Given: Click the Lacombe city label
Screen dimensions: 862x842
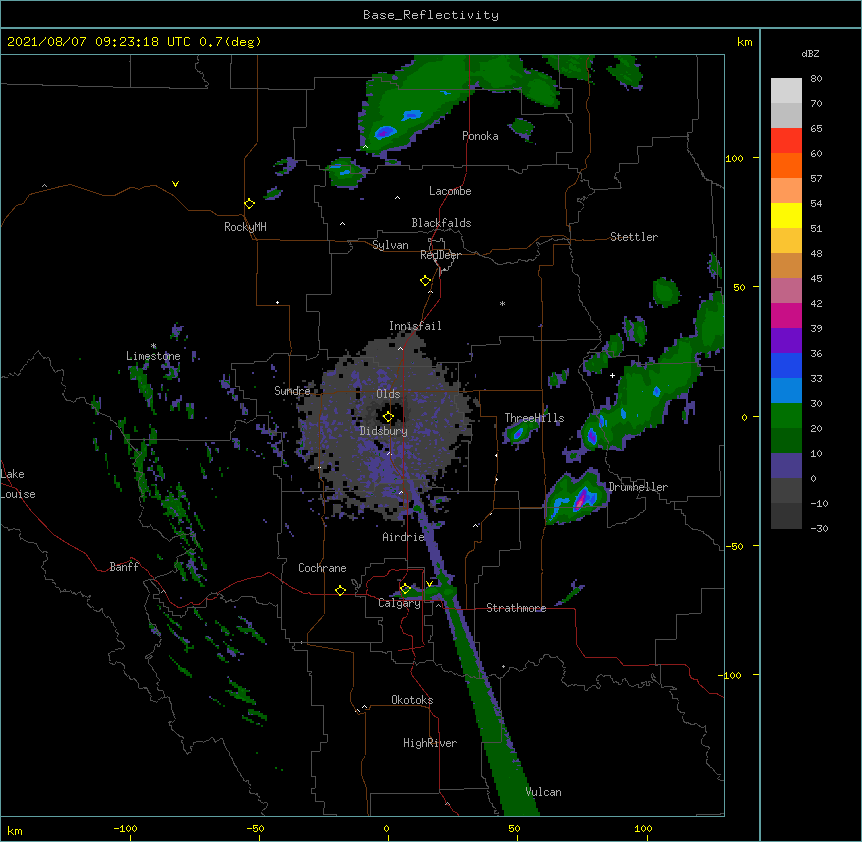Looking at the screenshot, I should tap(450, 191).
